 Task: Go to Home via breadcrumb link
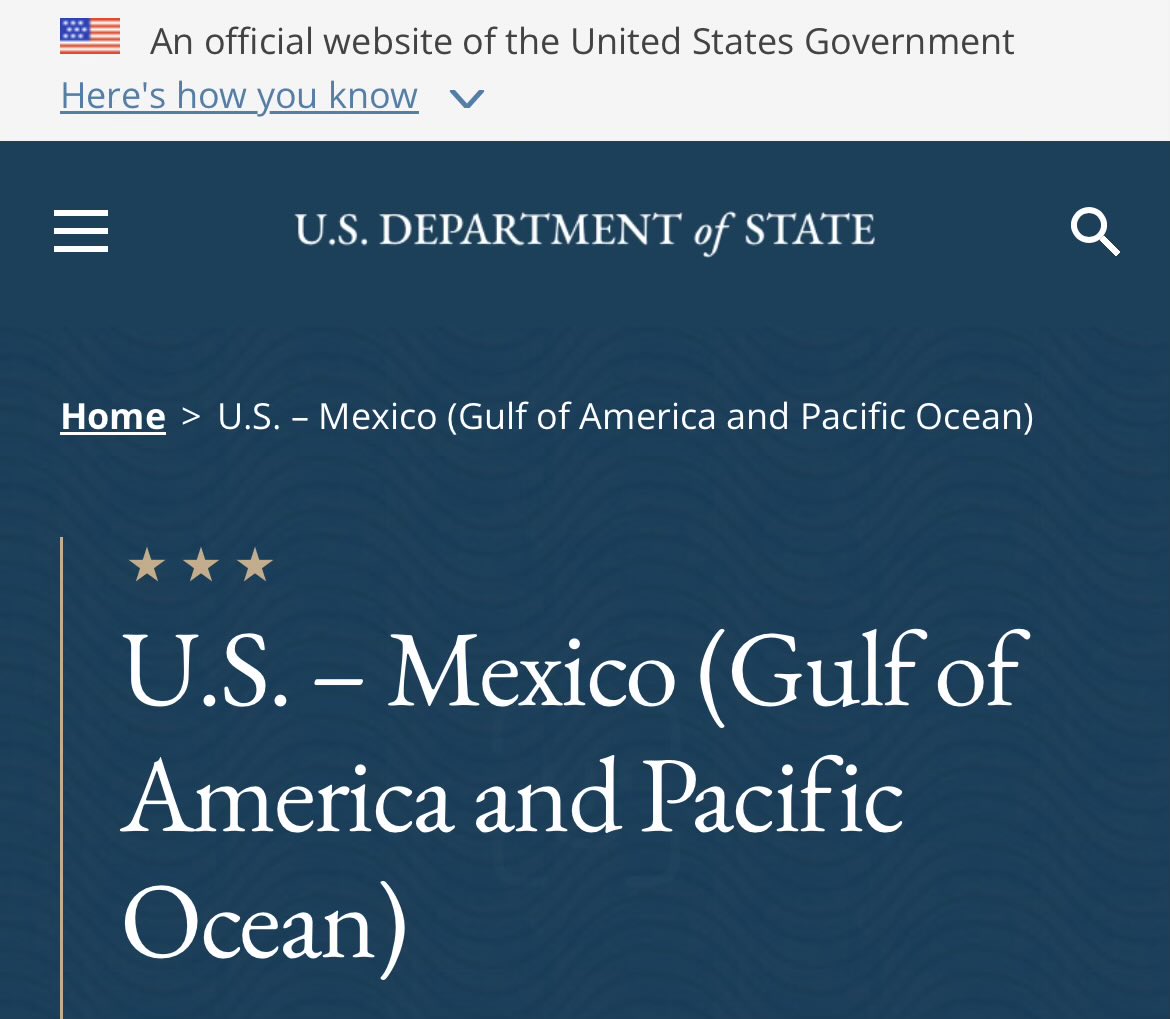[113, 416]
